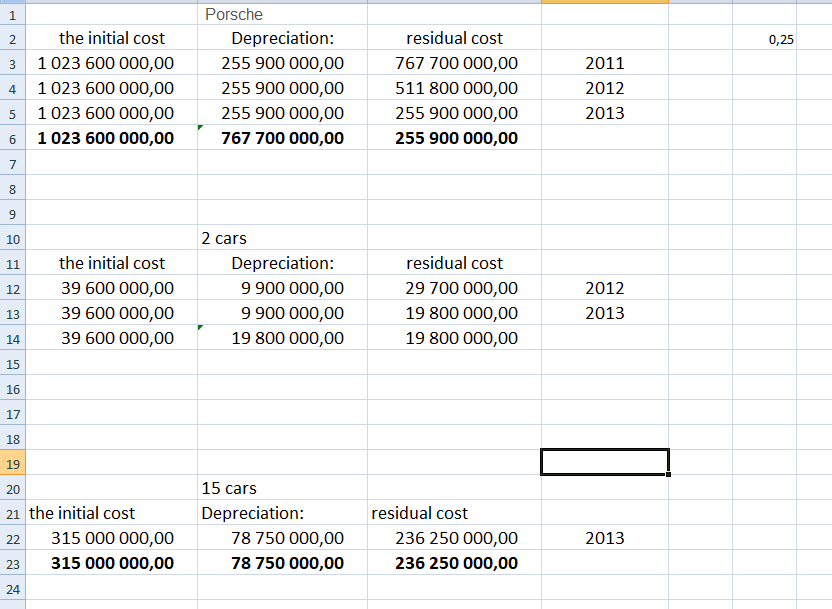Select the "15 cars" title cell
Viewport: 832px width, 609px height.
(229, 488)
